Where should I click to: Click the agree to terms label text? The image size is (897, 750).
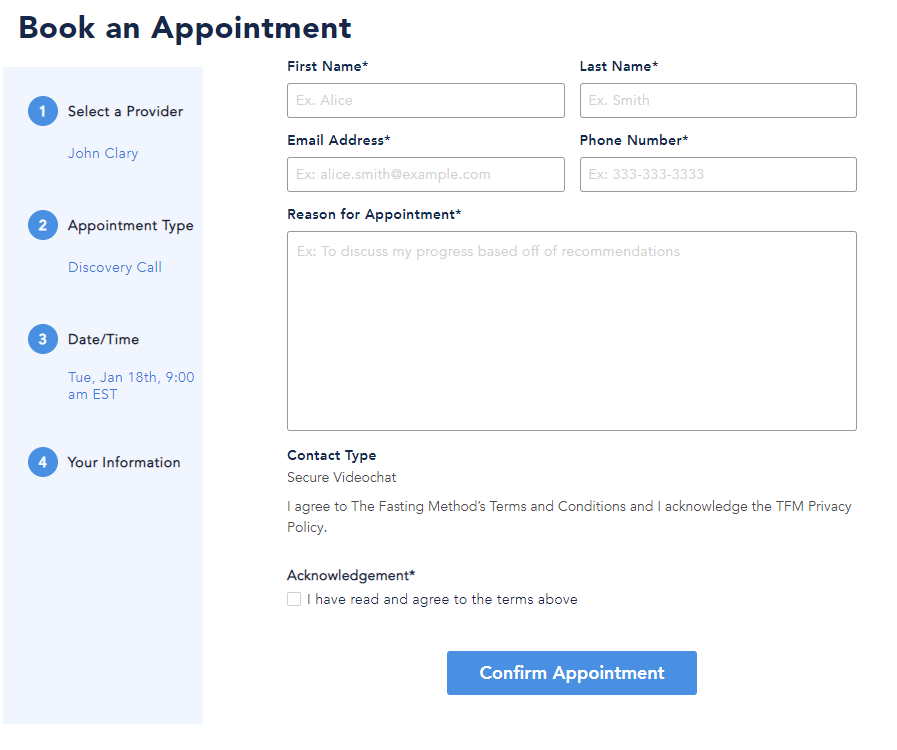[442, 599]
